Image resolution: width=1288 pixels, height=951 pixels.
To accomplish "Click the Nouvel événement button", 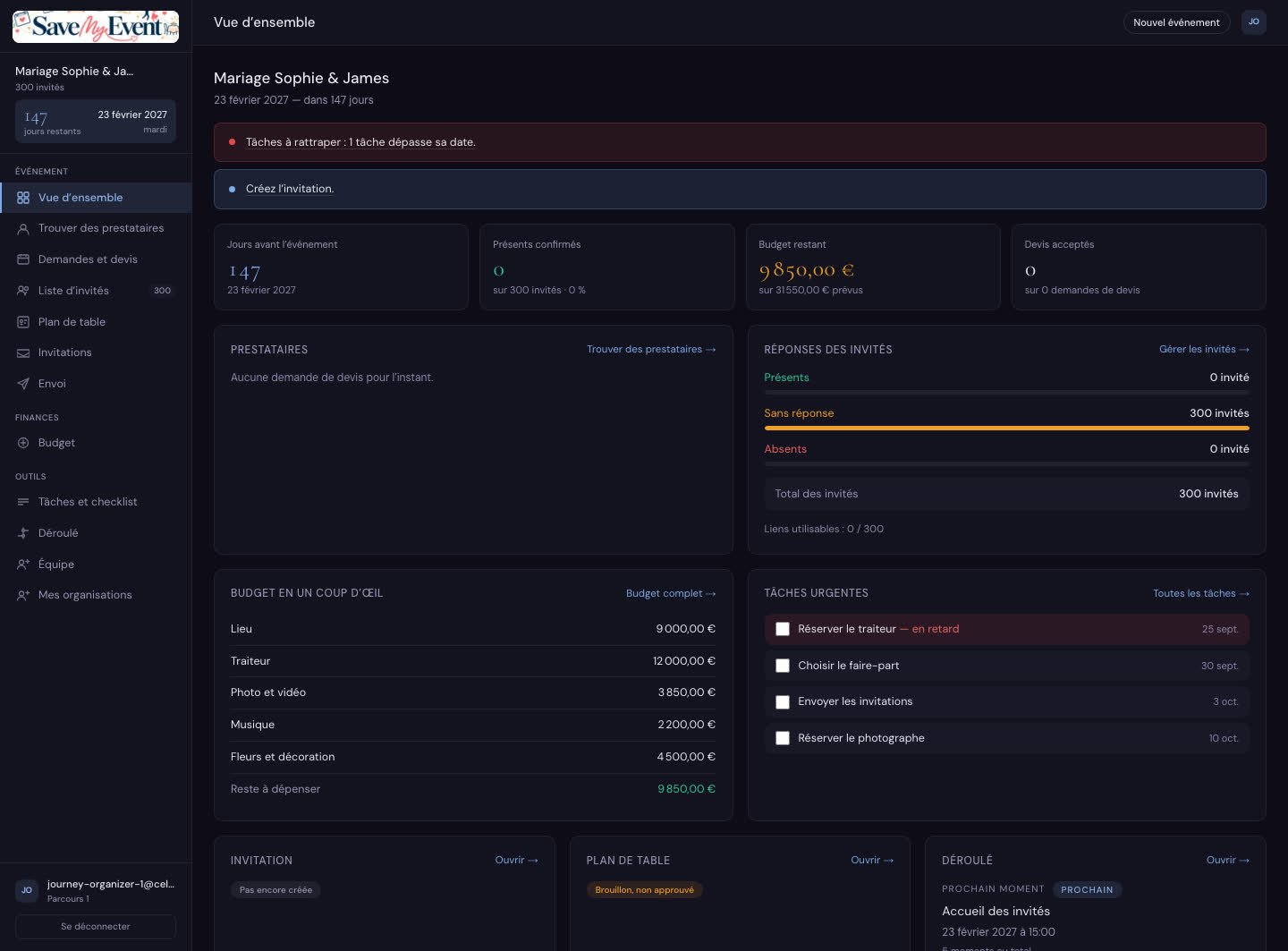I will [1176, 22].
